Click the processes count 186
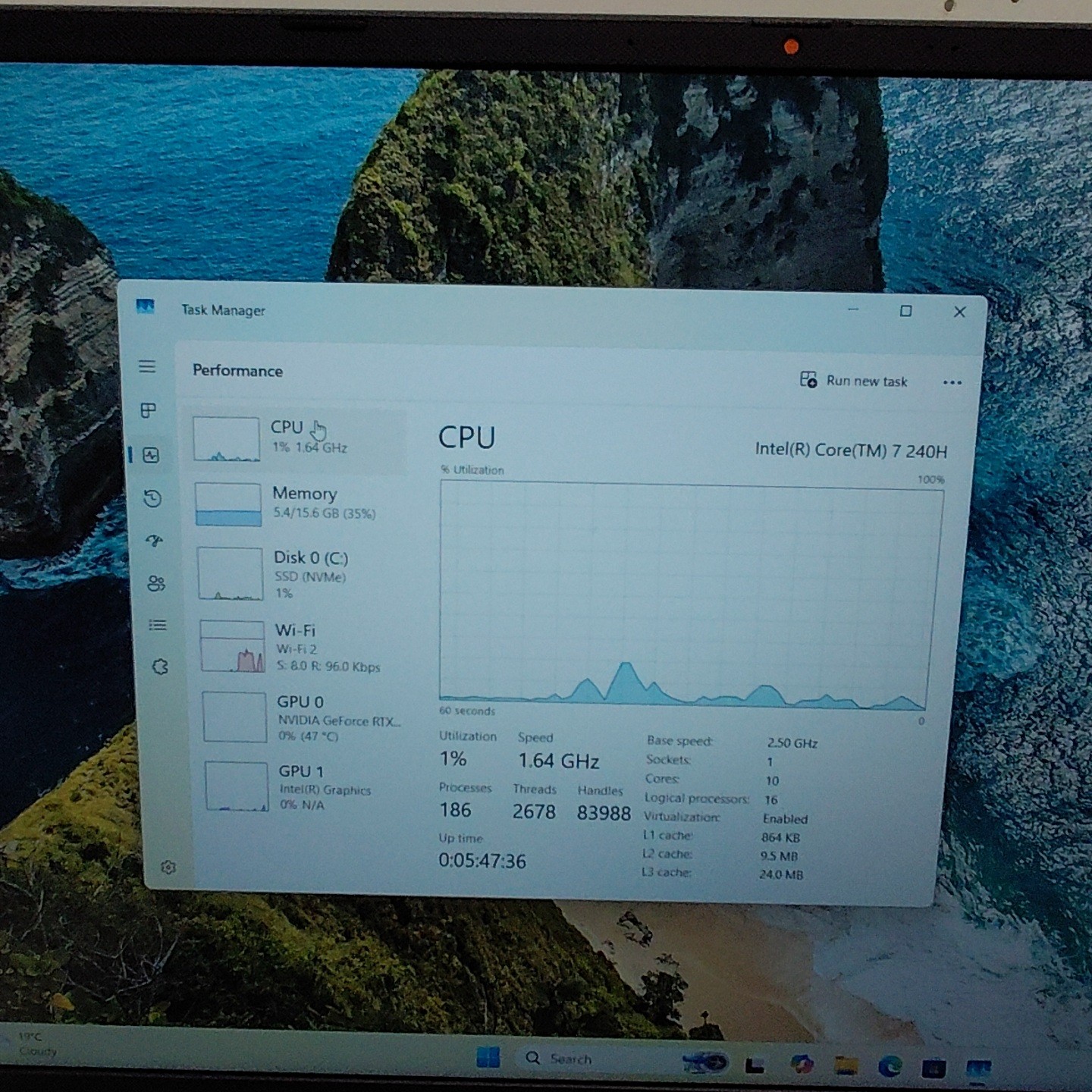 coord(455,810)
